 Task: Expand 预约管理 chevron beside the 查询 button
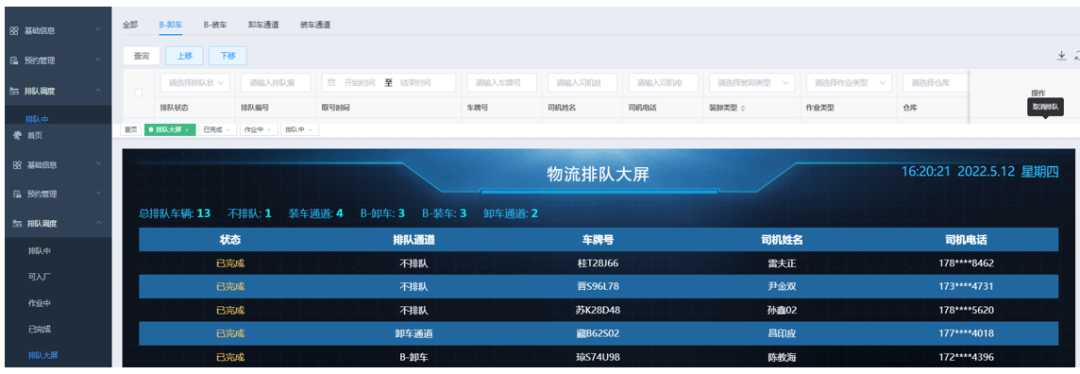coord(98,60)
